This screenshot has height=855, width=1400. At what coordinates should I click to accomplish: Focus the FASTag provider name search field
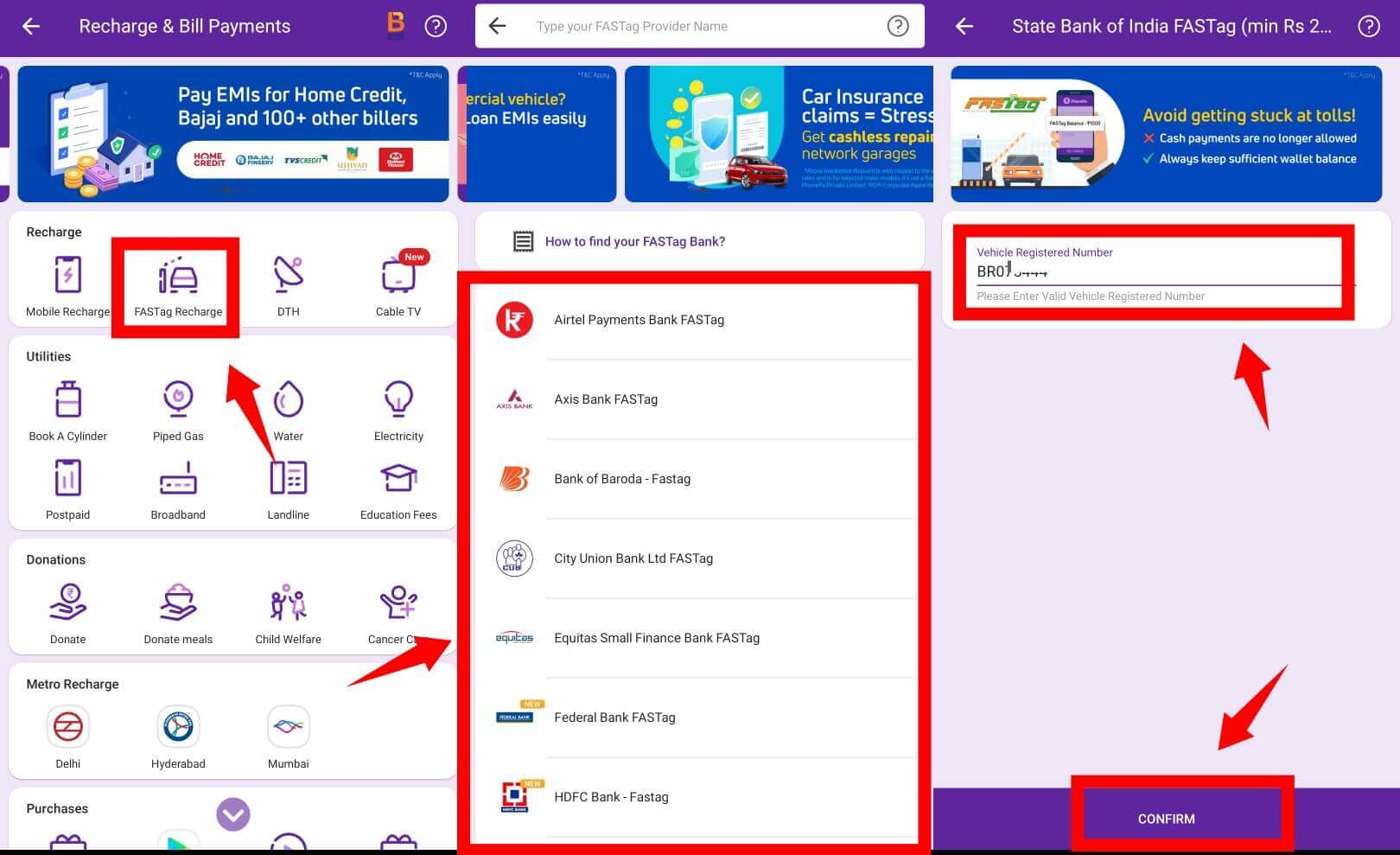coord(700,26)
